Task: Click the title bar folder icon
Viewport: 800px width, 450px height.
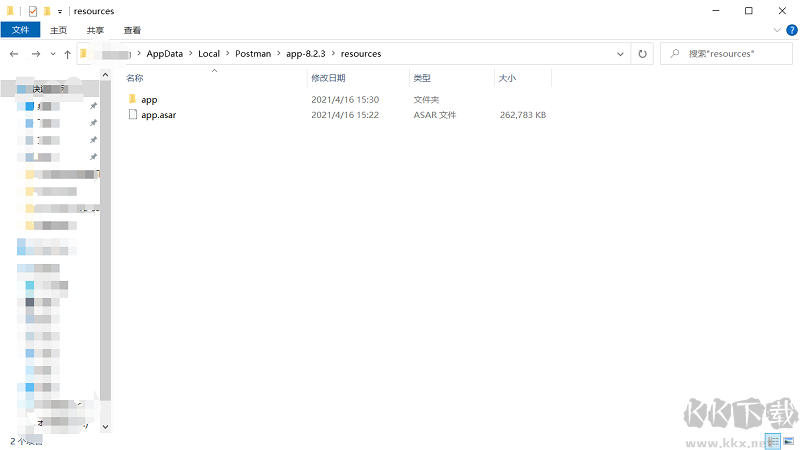Action: coord(10,11)
